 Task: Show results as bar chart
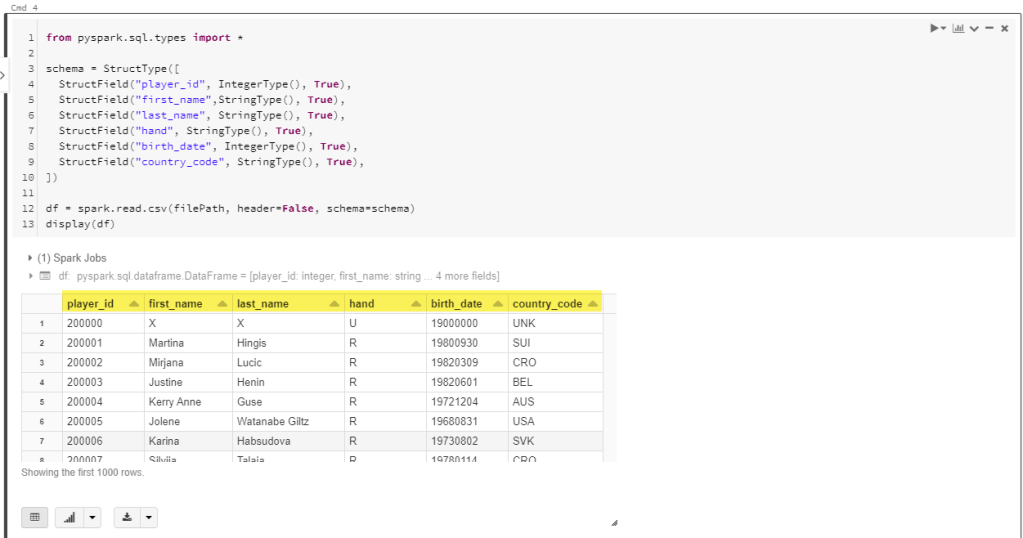[70, 517]
